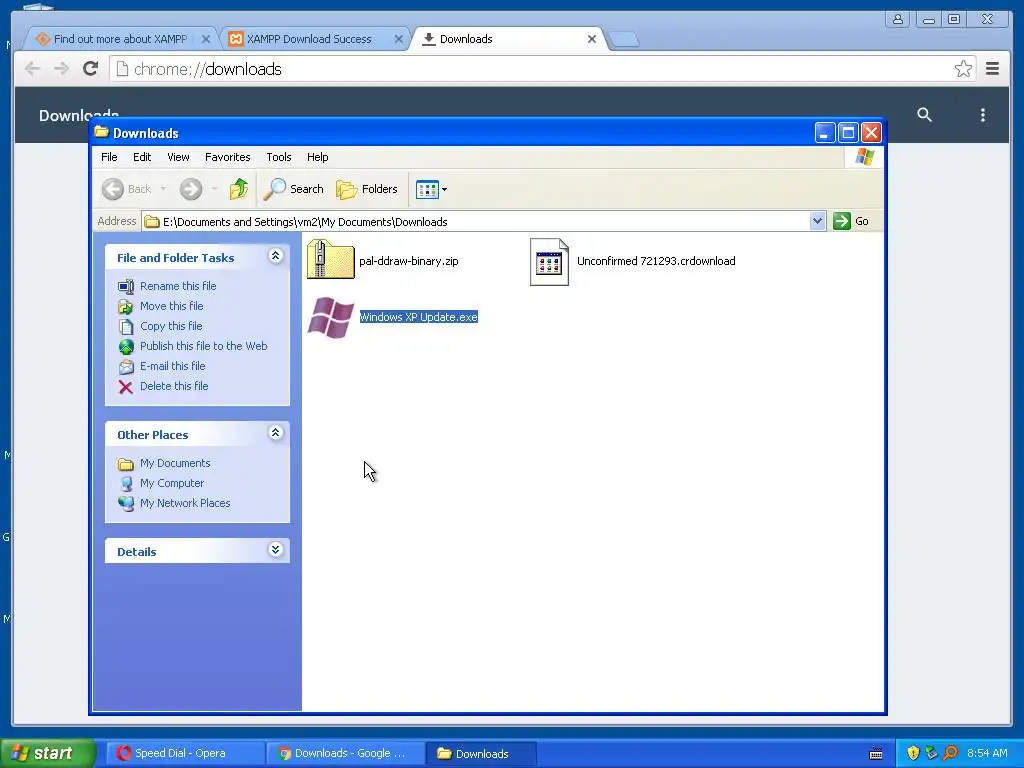Expand the Explorer address bar dropdown
This screenshot has height=768, width=1024.
pos(817,221)
